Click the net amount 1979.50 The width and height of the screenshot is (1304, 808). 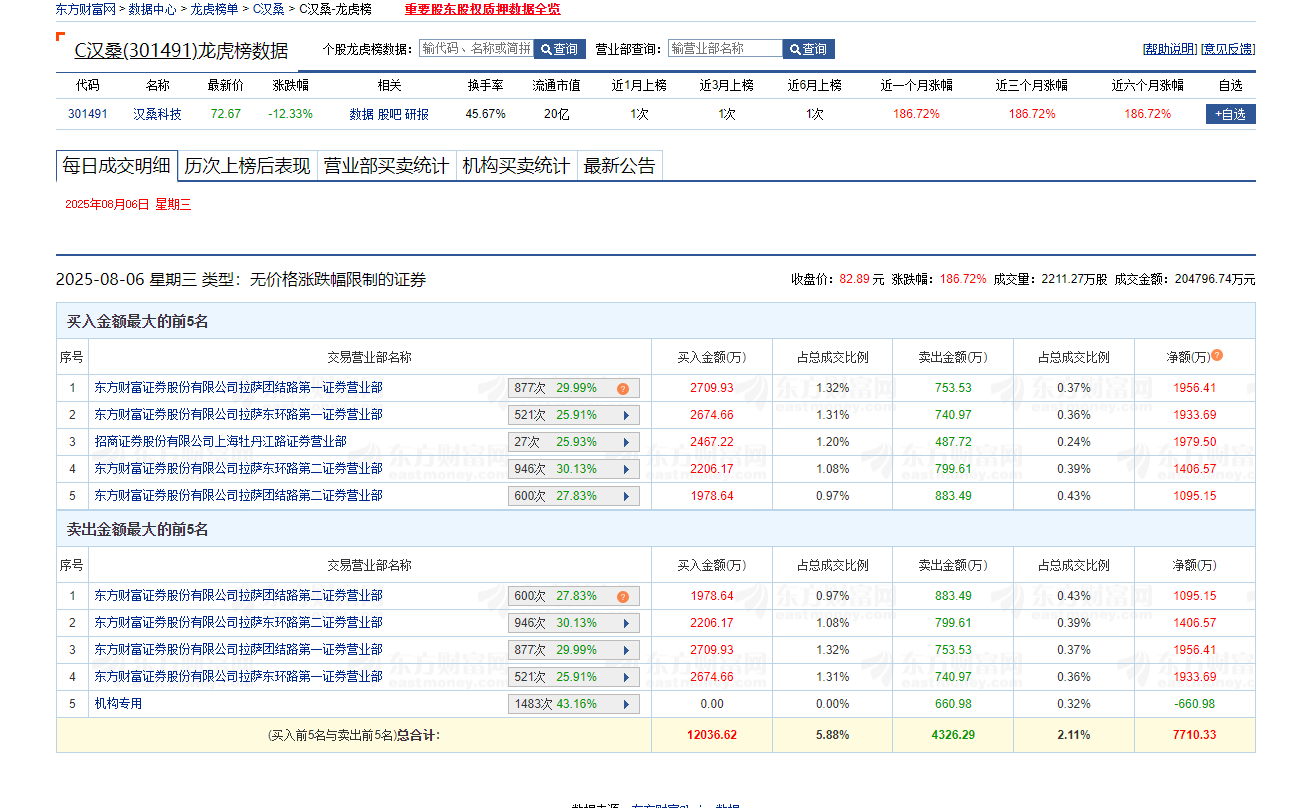[1195, 442]
